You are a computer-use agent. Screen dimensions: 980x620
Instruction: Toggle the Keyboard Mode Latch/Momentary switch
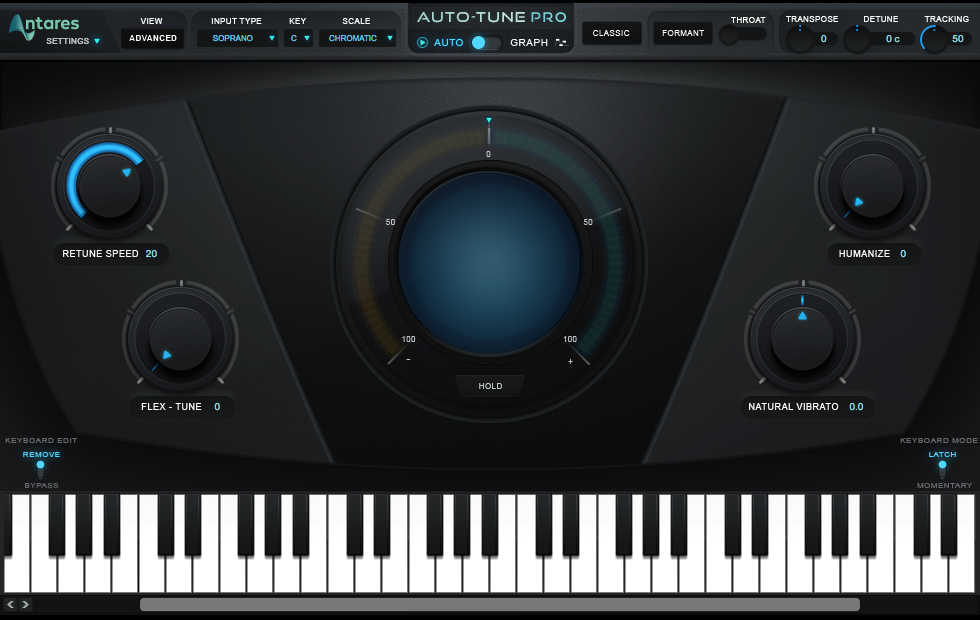(x=942, y=469)
